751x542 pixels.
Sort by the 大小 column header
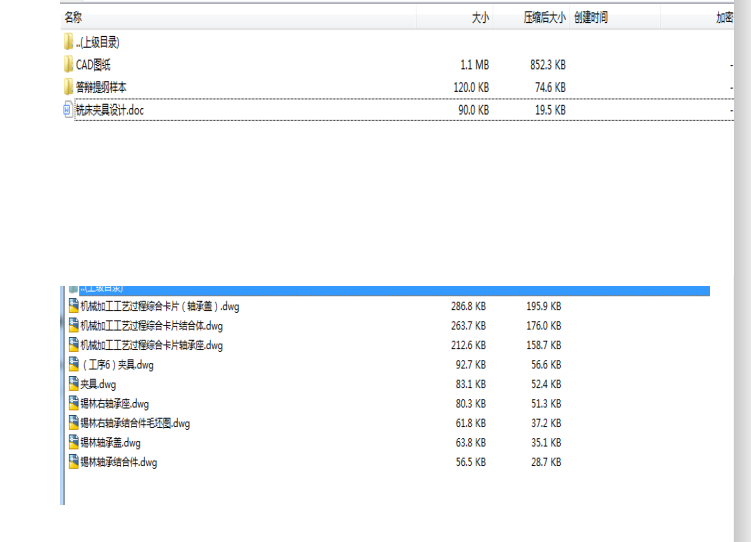coord(480,18)
